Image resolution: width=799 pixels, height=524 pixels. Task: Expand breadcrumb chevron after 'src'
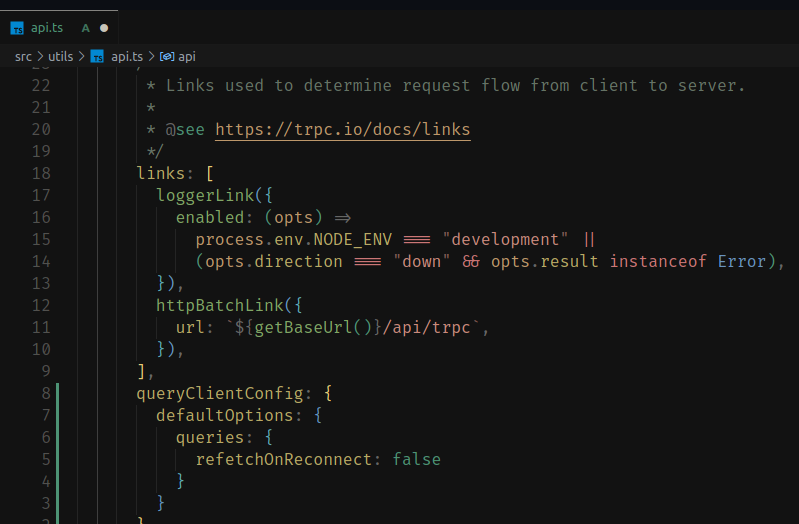[x=40, y=56]
